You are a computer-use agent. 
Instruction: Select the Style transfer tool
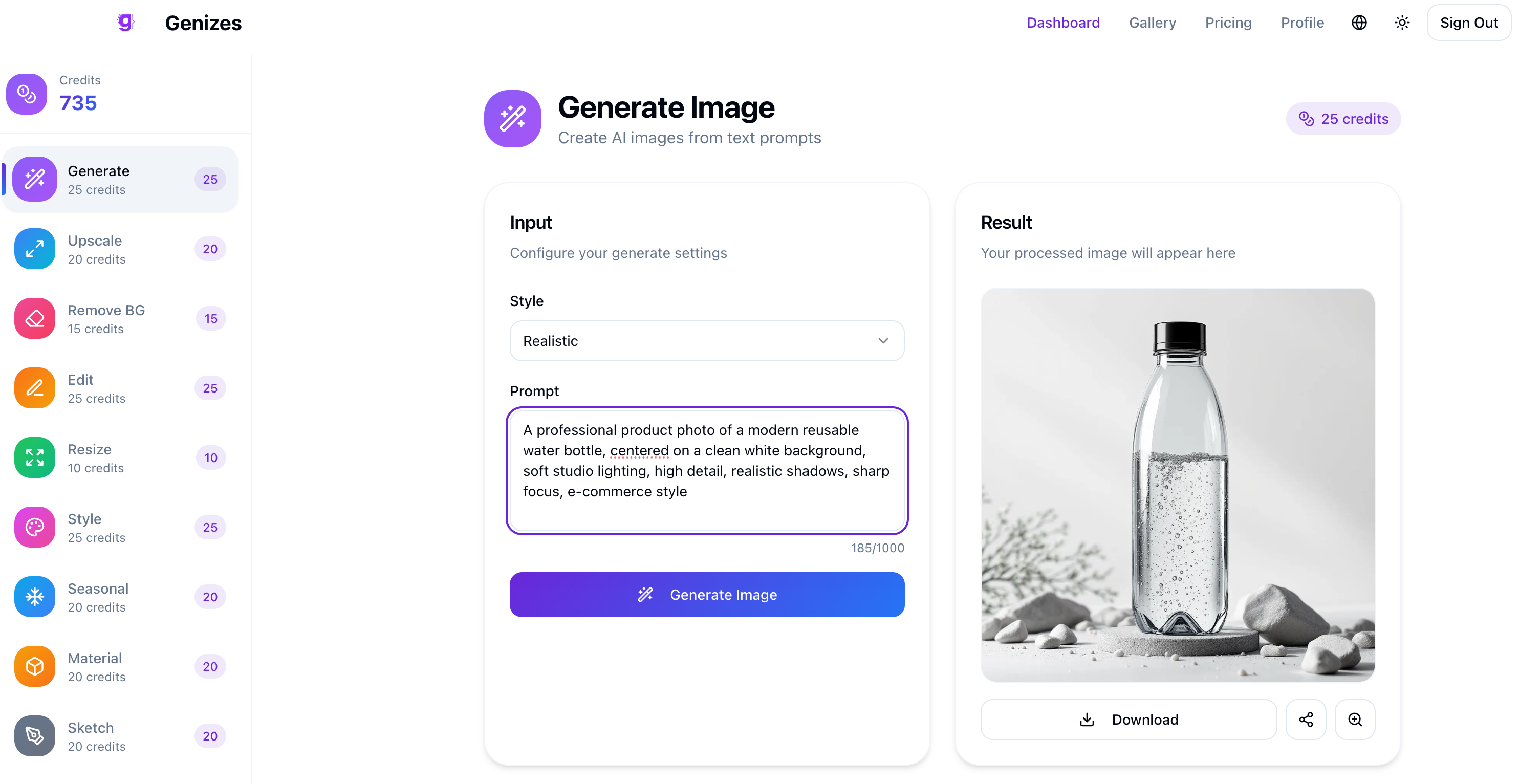point(120,527)
